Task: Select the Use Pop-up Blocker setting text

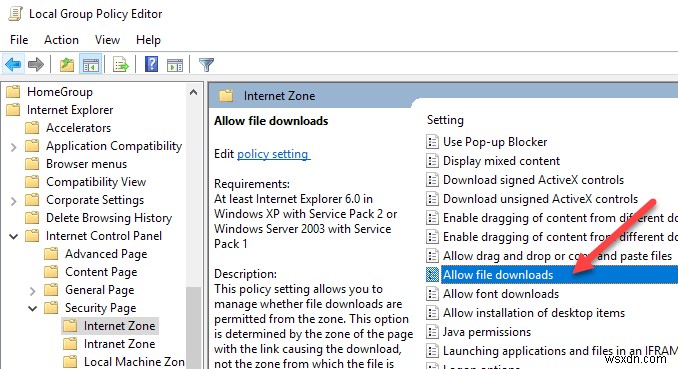Action: point(495,141)
